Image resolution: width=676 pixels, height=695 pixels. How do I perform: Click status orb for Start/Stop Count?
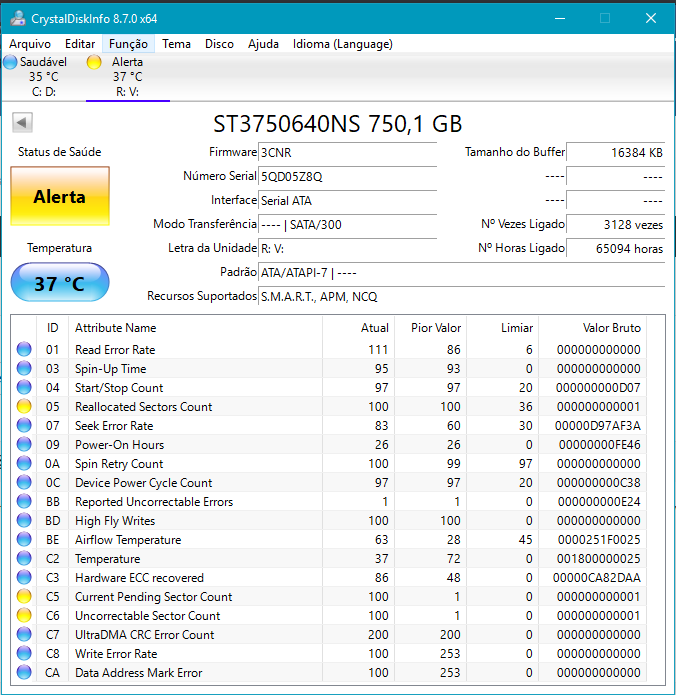[24, 387]
